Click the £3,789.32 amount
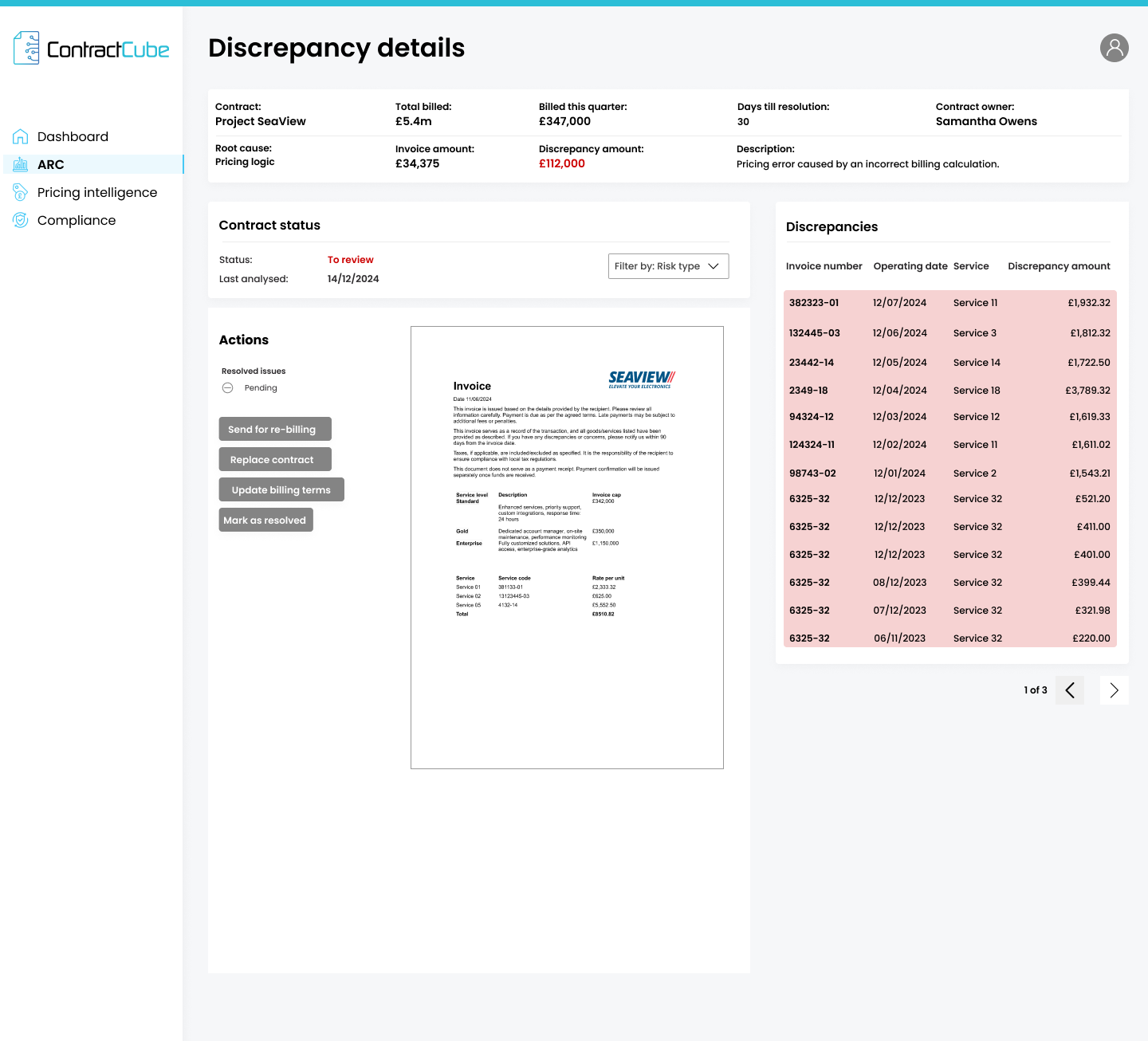The image size is (1148, 1041). 1087,391
